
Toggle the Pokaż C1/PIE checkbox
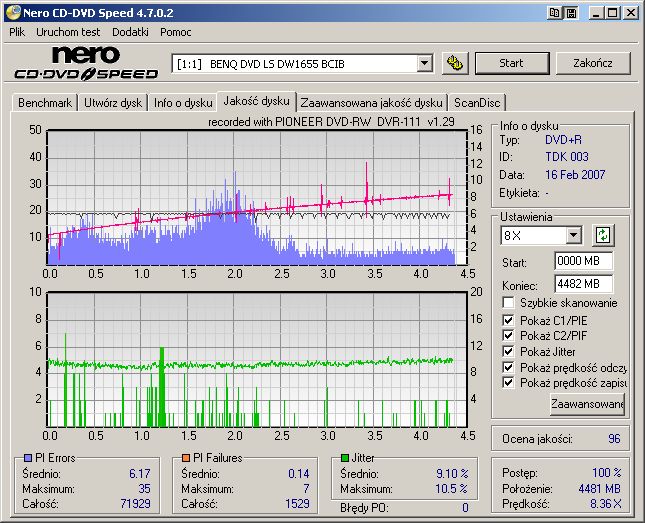508,320
